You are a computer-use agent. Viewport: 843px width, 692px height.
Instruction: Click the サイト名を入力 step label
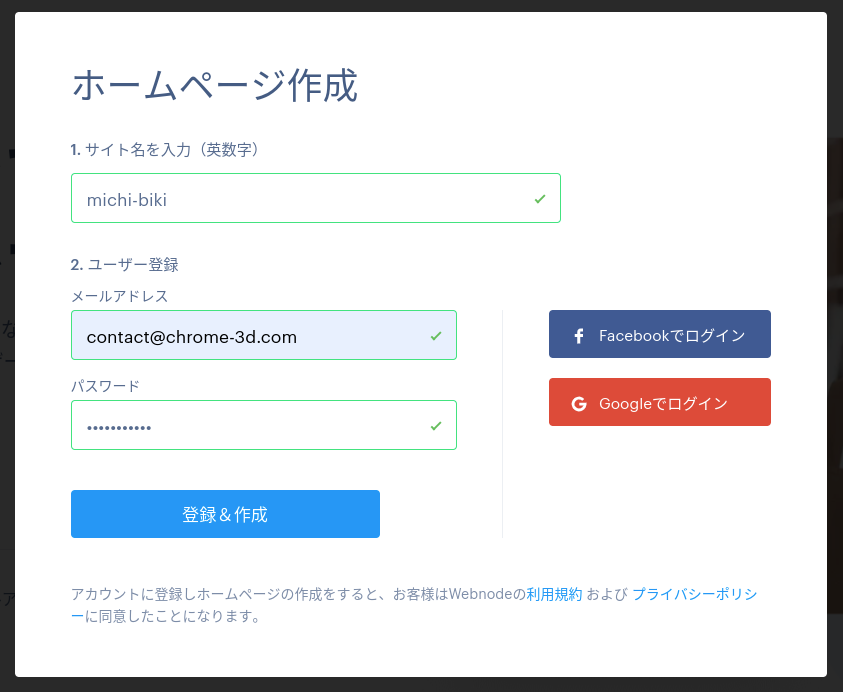[x=165, y=149]
